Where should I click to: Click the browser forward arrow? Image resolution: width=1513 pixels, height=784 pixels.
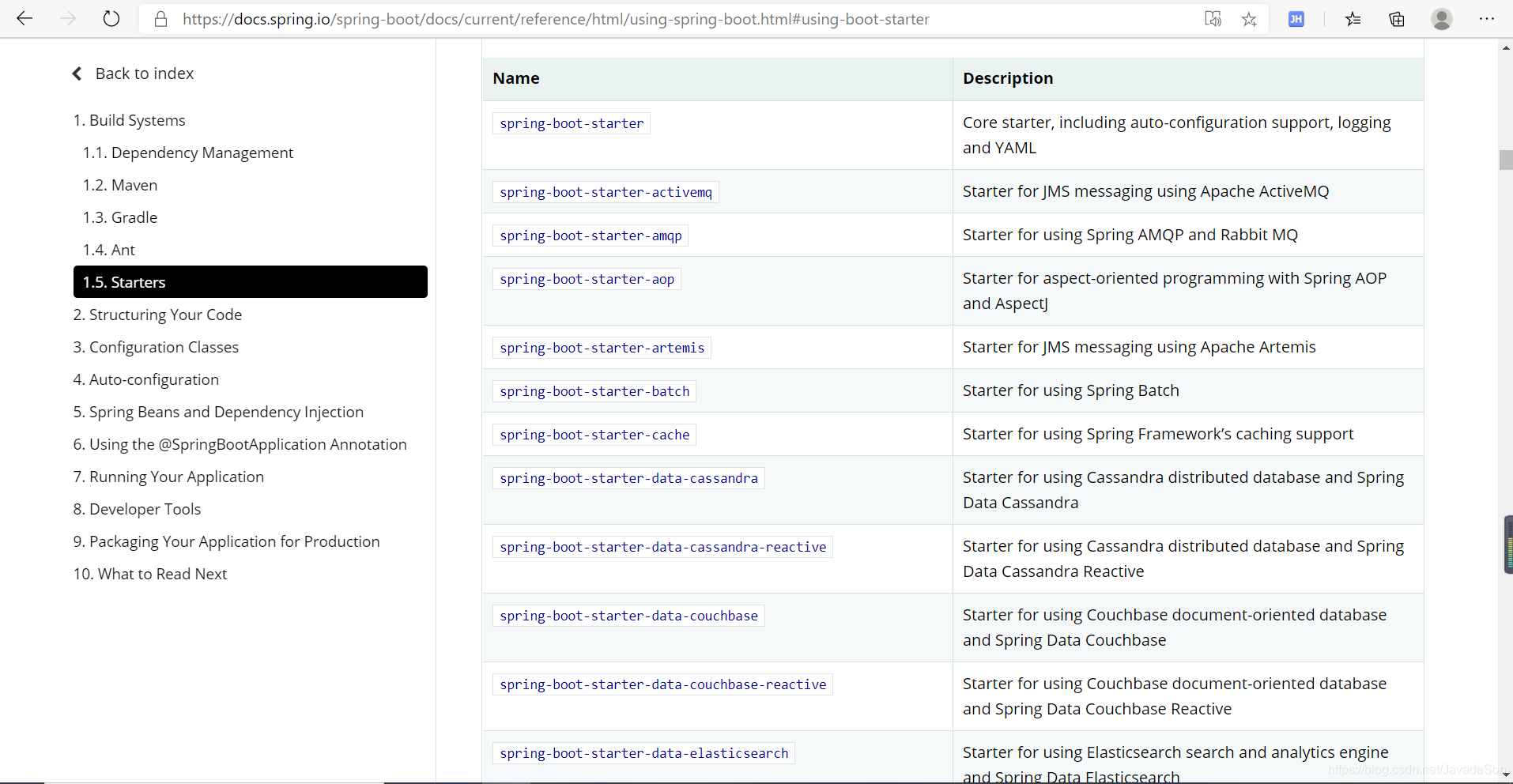pyautogui.click(x=68, y=19)
